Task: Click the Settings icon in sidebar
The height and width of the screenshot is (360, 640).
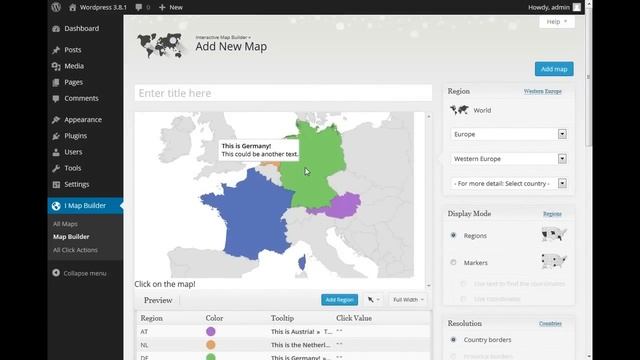Action: [x=56, y=184]
